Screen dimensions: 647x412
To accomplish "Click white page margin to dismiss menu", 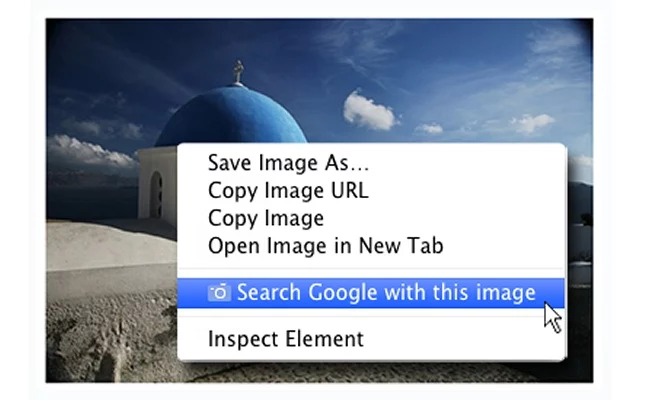I will [x=324, y=397].
